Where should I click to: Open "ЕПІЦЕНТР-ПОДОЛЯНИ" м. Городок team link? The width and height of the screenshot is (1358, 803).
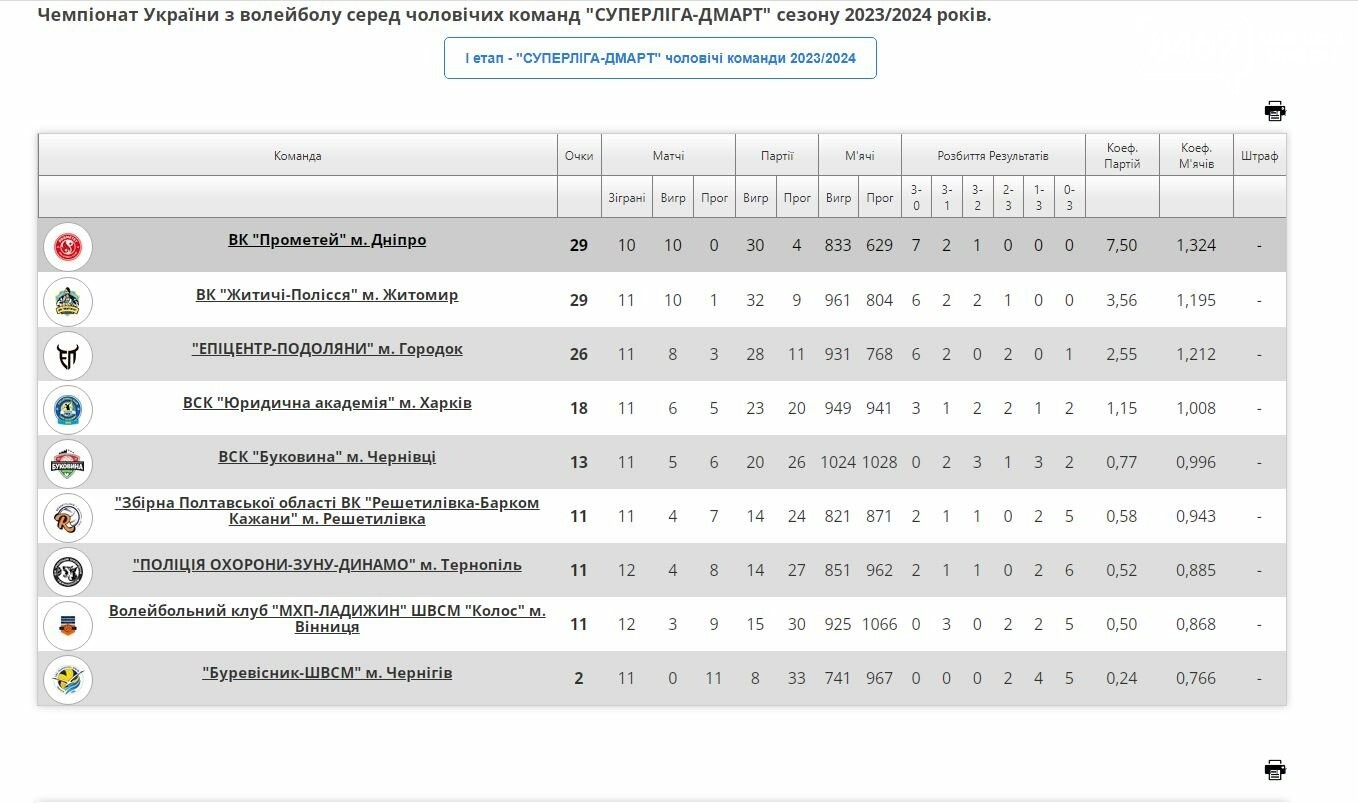pos(327,349)
